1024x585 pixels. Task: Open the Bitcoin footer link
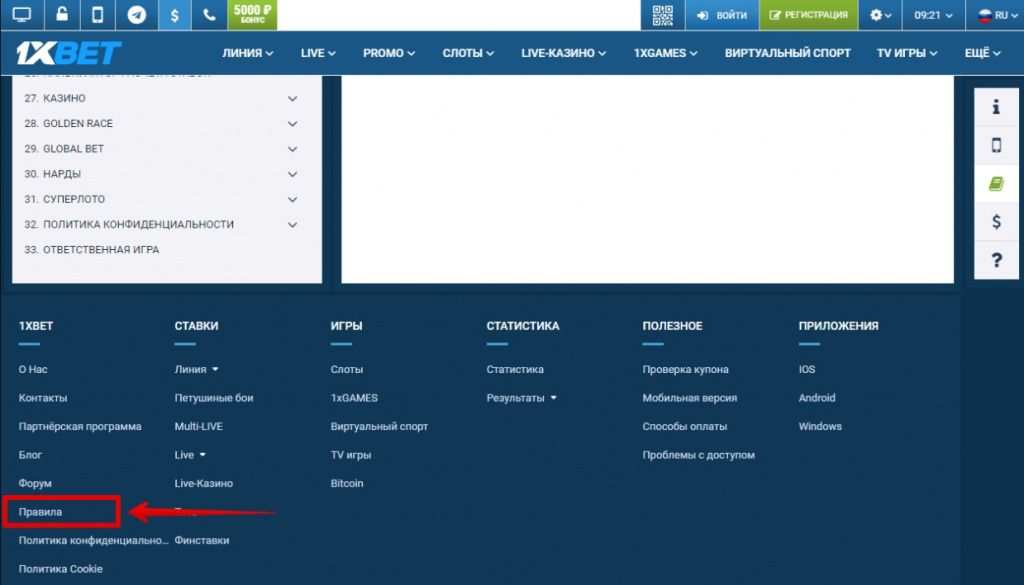pyautogui.click(x=346, y=483)
